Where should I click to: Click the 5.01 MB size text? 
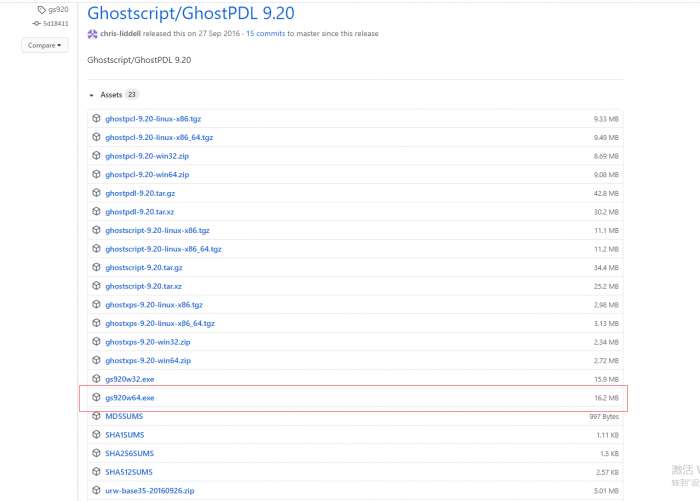[606, 491]
